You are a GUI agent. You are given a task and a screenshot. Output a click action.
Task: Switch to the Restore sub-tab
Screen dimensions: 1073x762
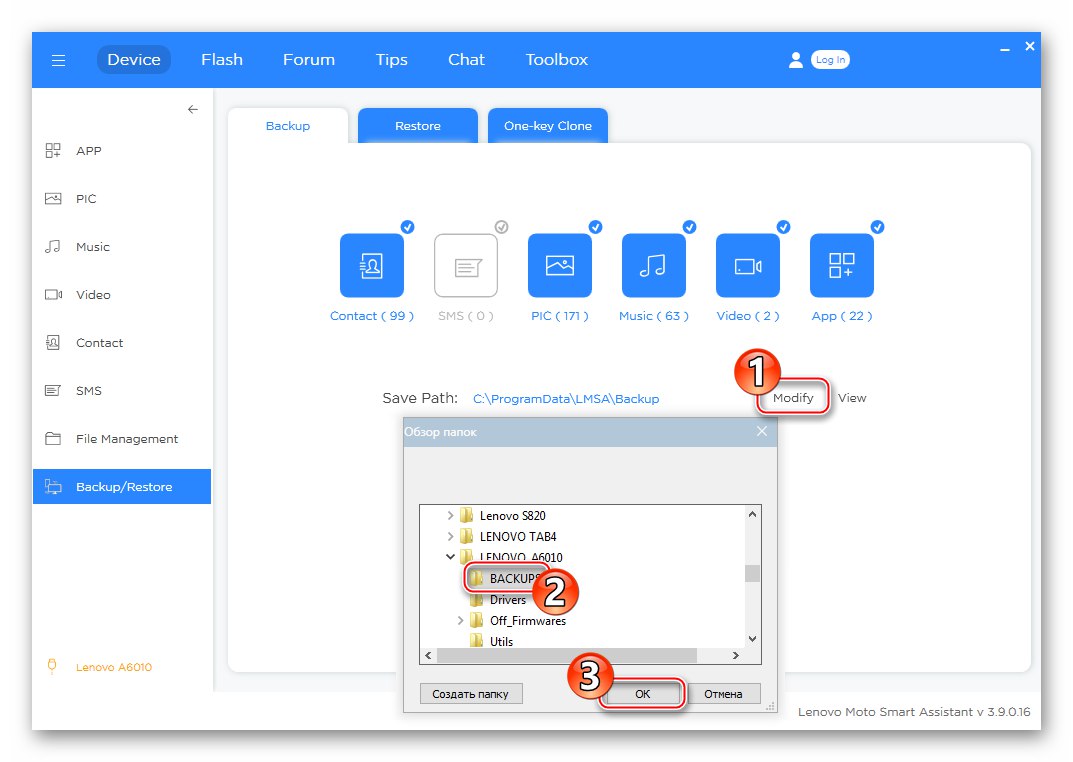point(417,126)
